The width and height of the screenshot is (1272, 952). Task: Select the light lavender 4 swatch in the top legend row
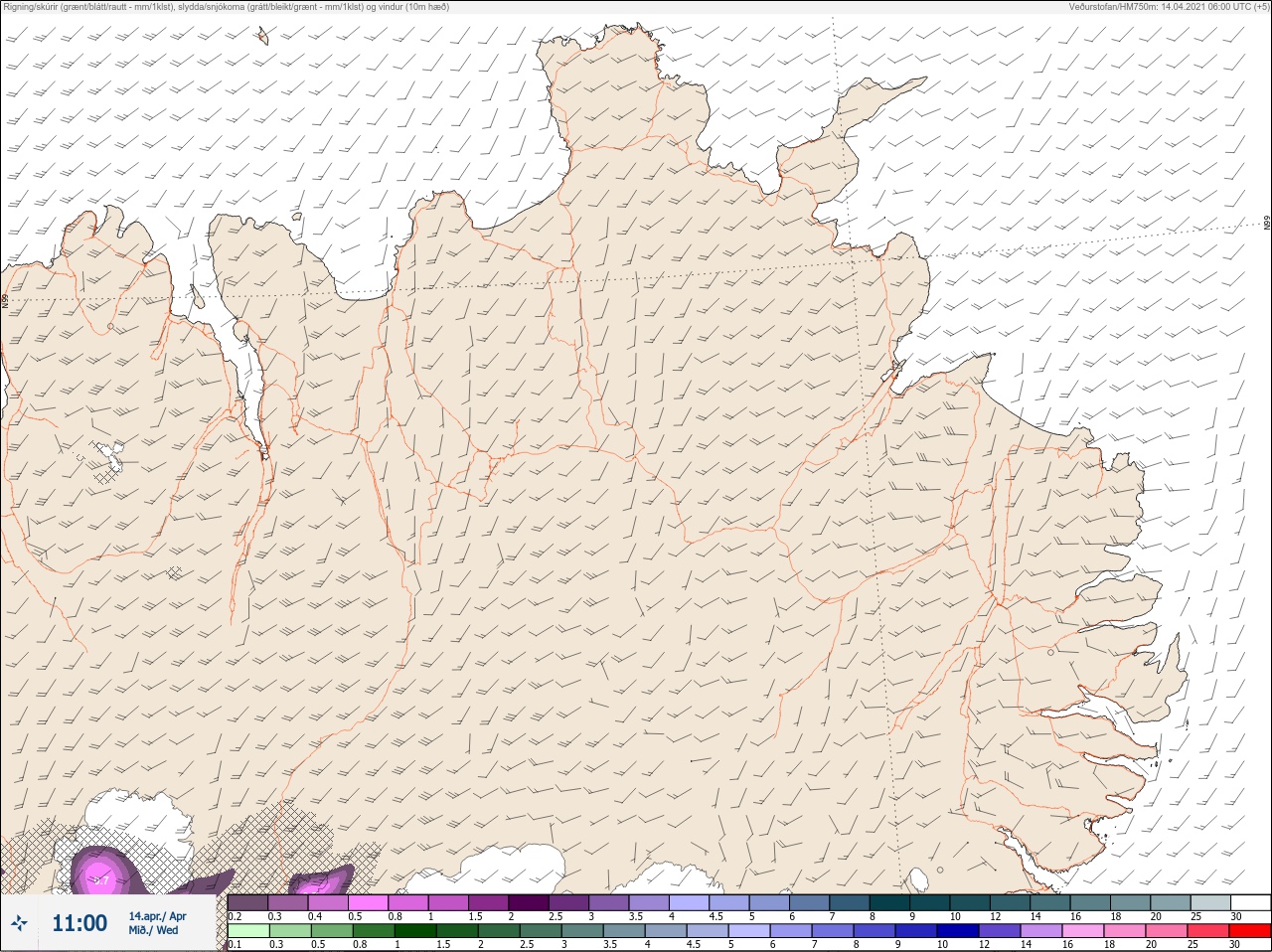[x=690, y=902]
